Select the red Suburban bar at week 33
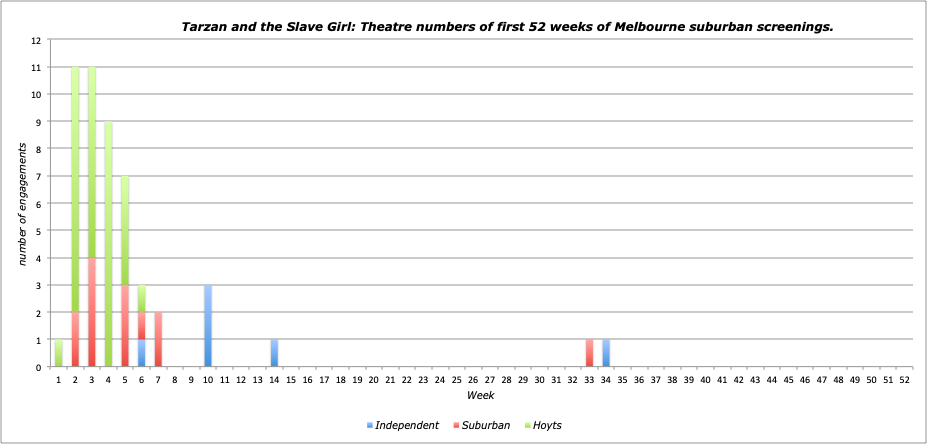 click(589, 353)
